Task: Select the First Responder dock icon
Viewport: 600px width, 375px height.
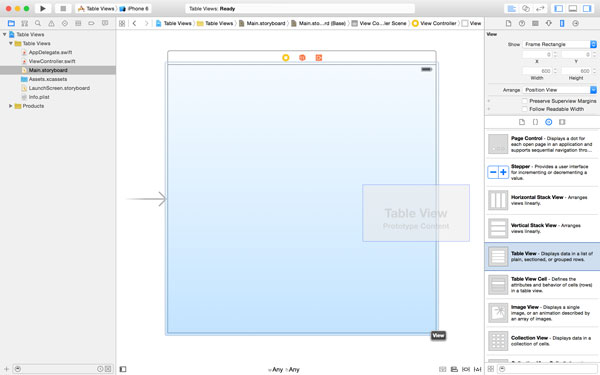Action: (x=302, y=58)
